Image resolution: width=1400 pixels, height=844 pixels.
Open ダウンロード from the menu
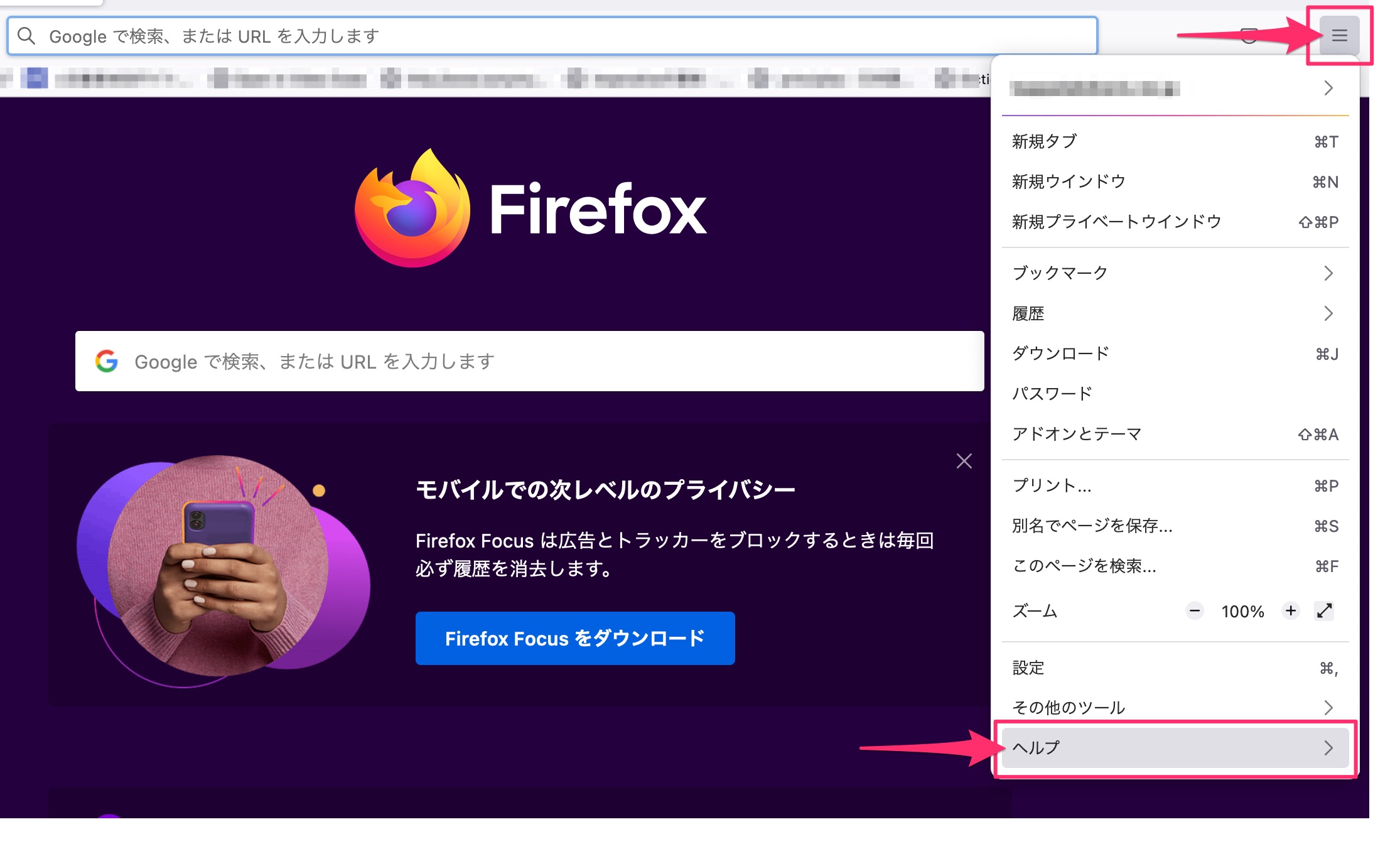pyautogui.click(x=1175, y=354)
